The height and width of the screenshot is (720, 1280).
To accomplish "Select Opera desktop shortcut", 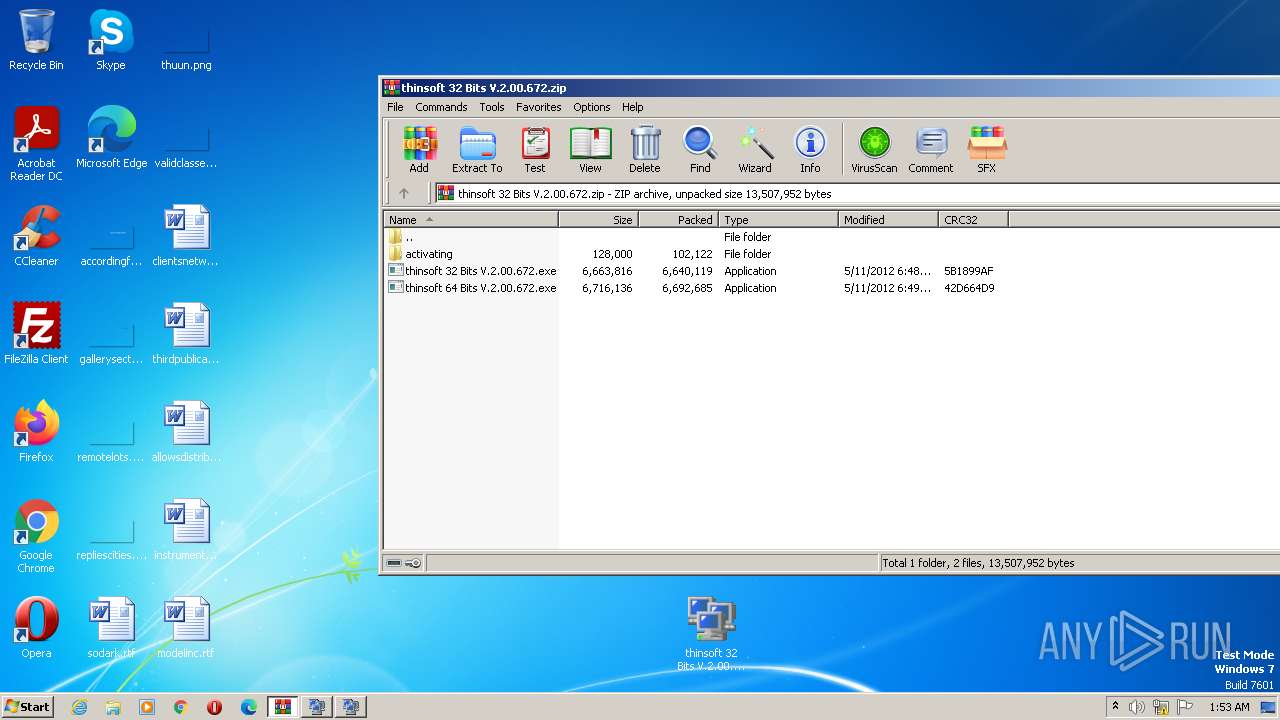I will pyautogui.click(x=36, y=628).
